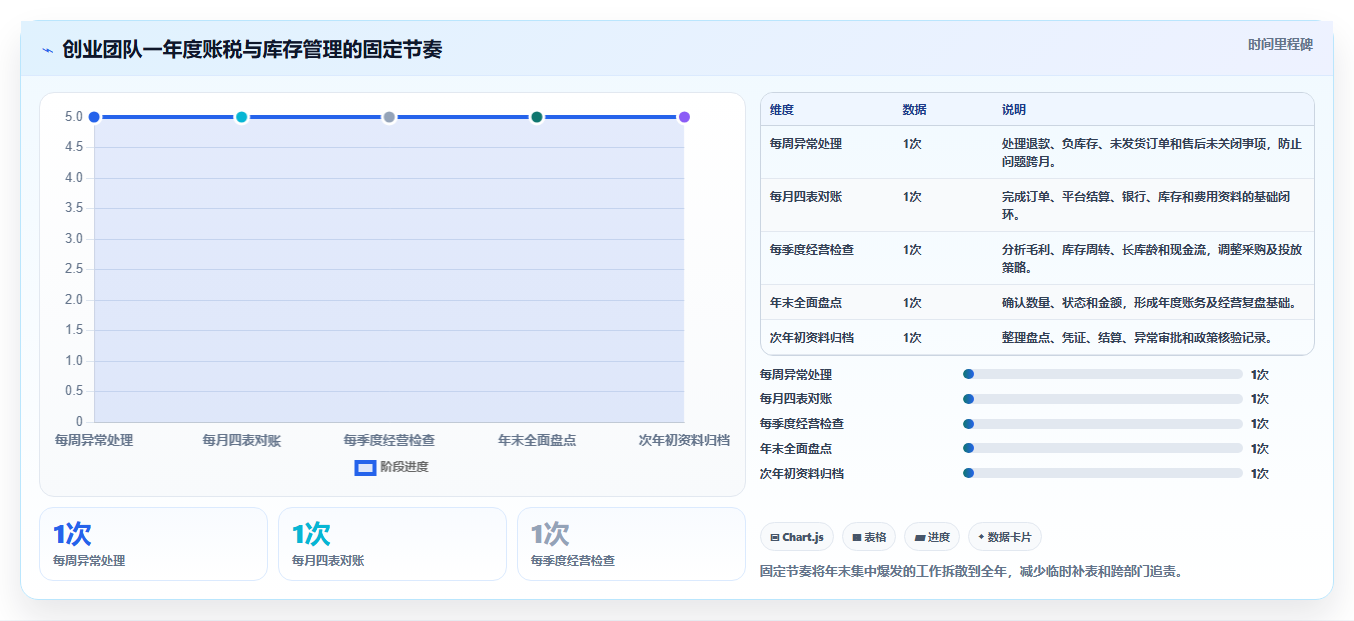Click the 表格 tag pill
Screen dimensions: 1354x621
[x=869, y=537]
